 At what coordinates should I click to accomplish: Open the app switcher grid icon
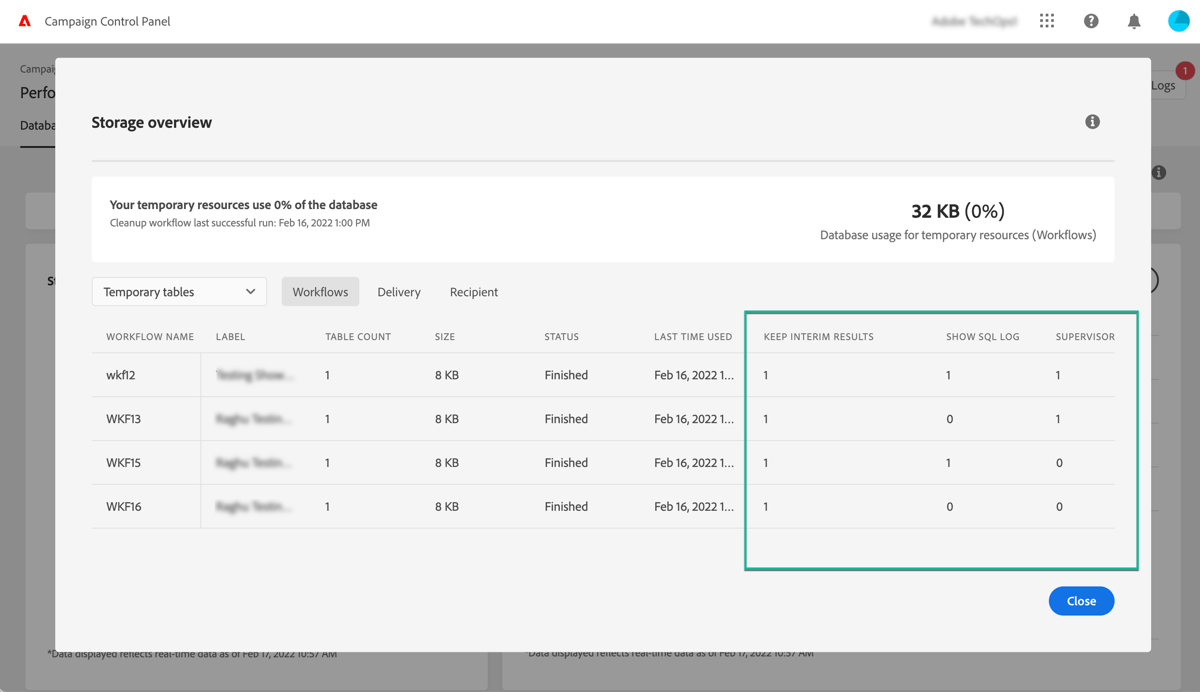point(1046,20)
